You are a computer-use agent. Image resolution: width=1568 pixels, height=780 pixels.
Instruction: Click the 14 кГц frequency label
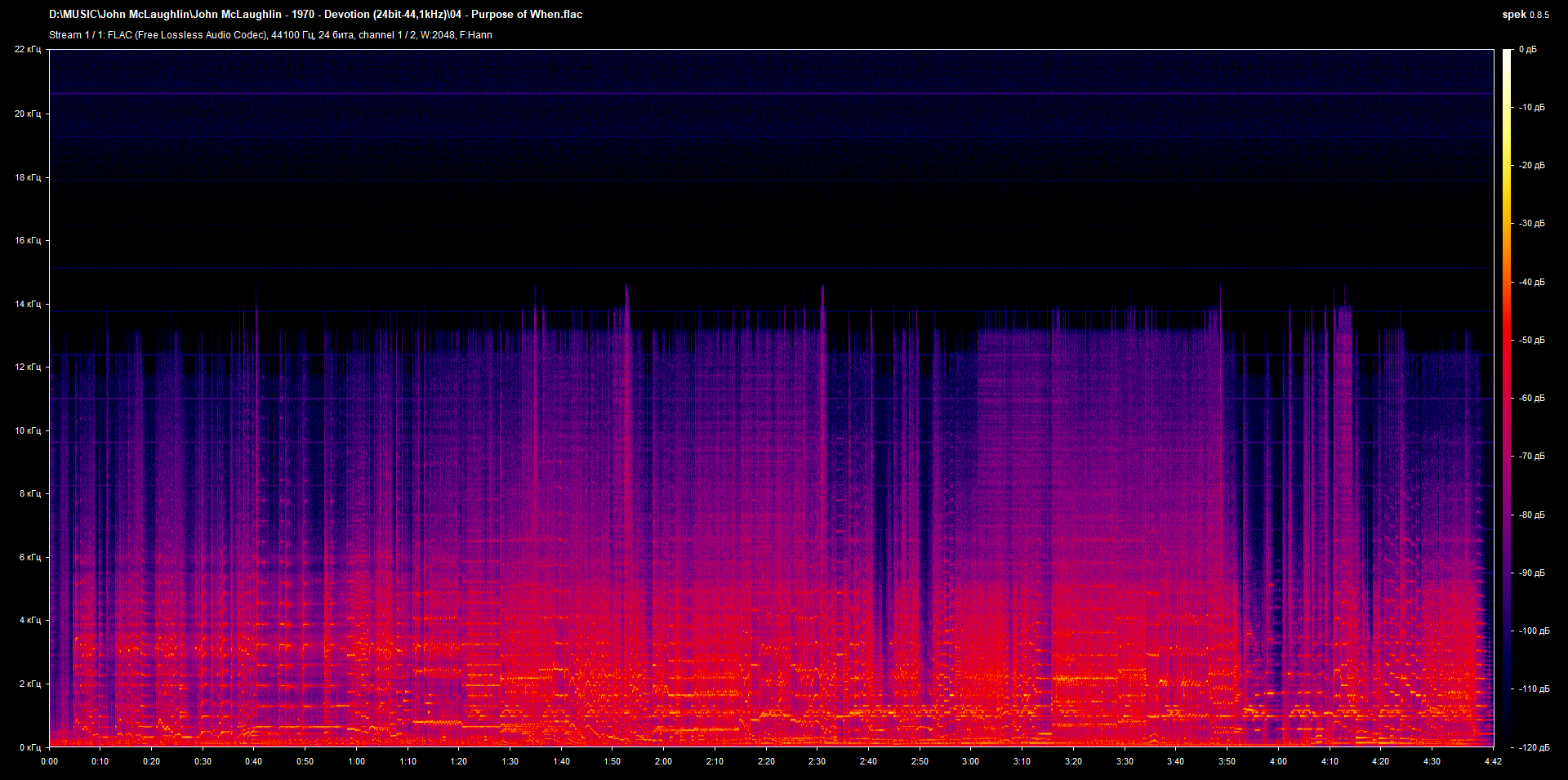pyautogui.click(x=28, y=304)
